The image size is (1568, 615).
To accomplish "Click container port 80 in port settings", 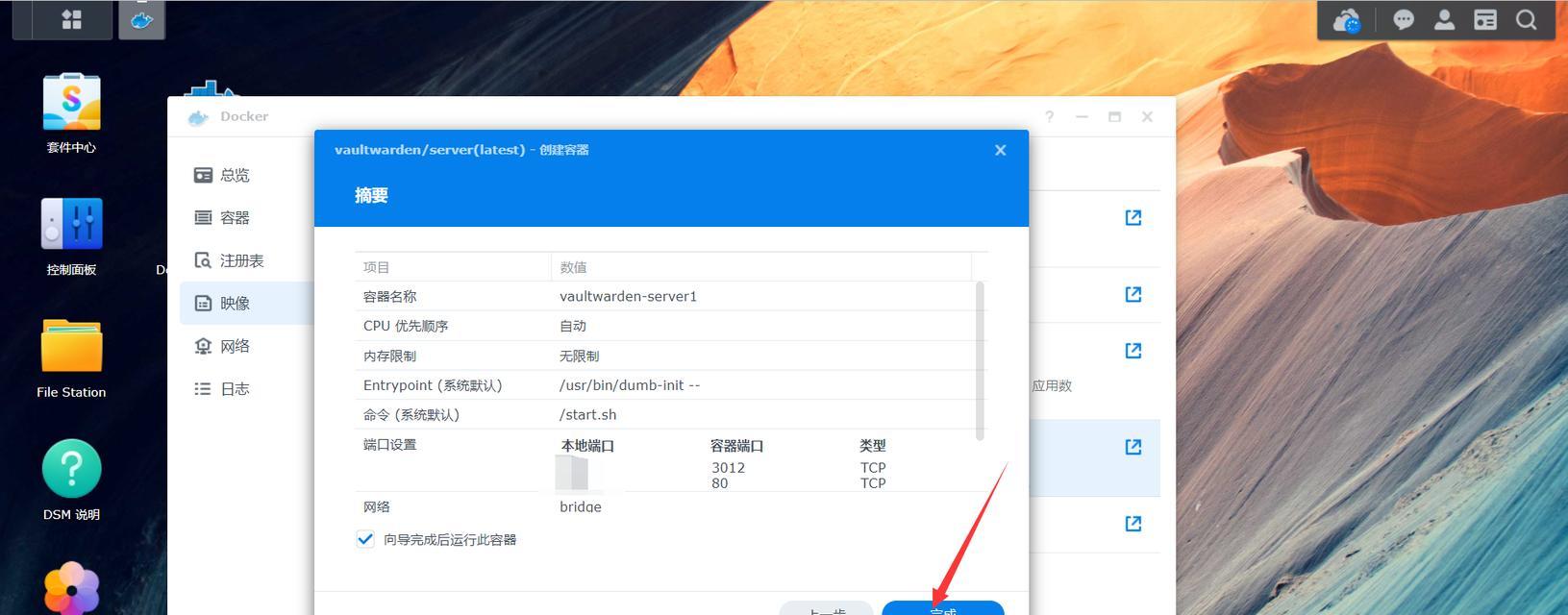I will pos(720,483).
